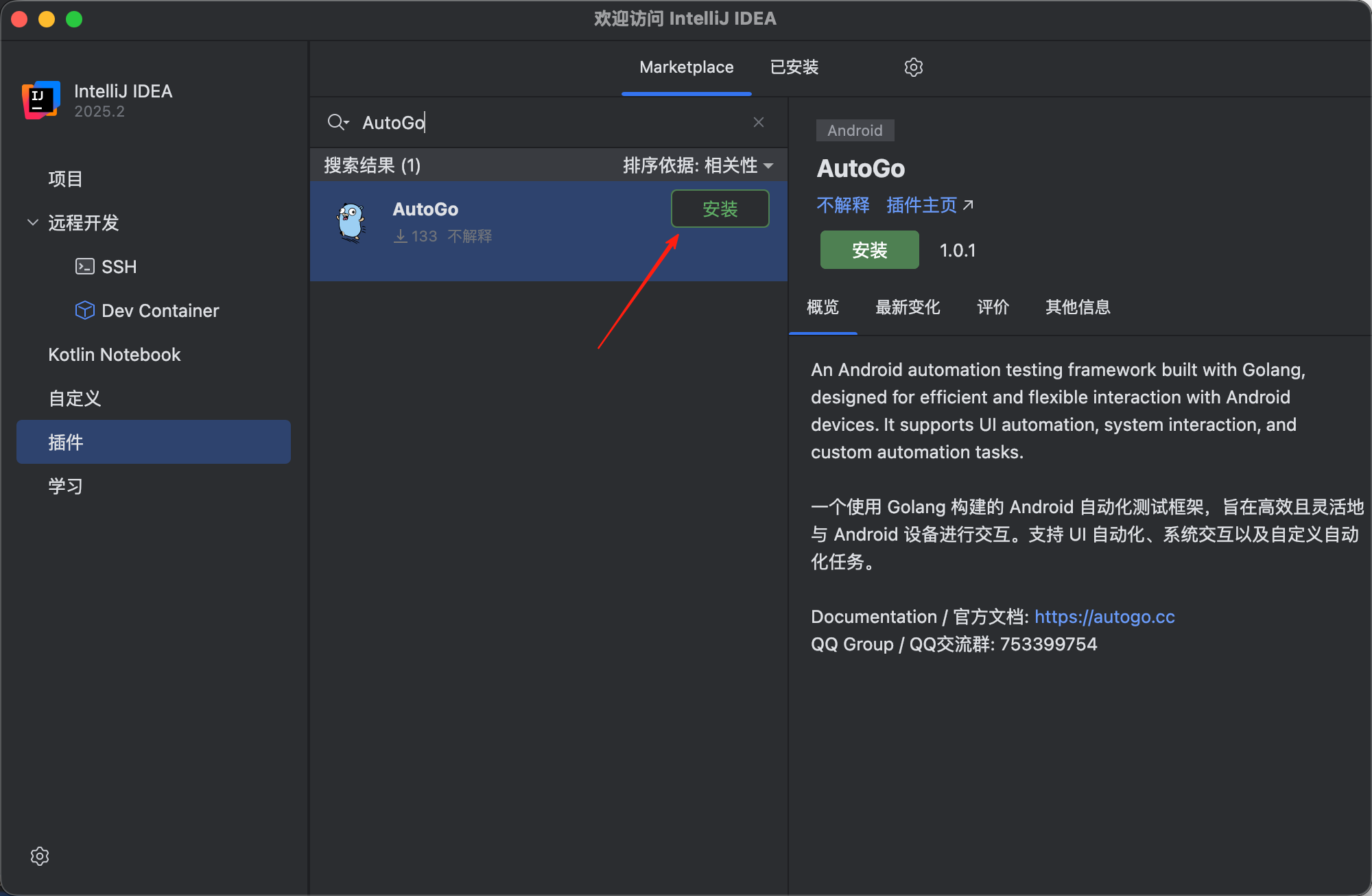Select 远程开发 in the sidebar
Screen dimensions: 1372x896
point(154,223)
